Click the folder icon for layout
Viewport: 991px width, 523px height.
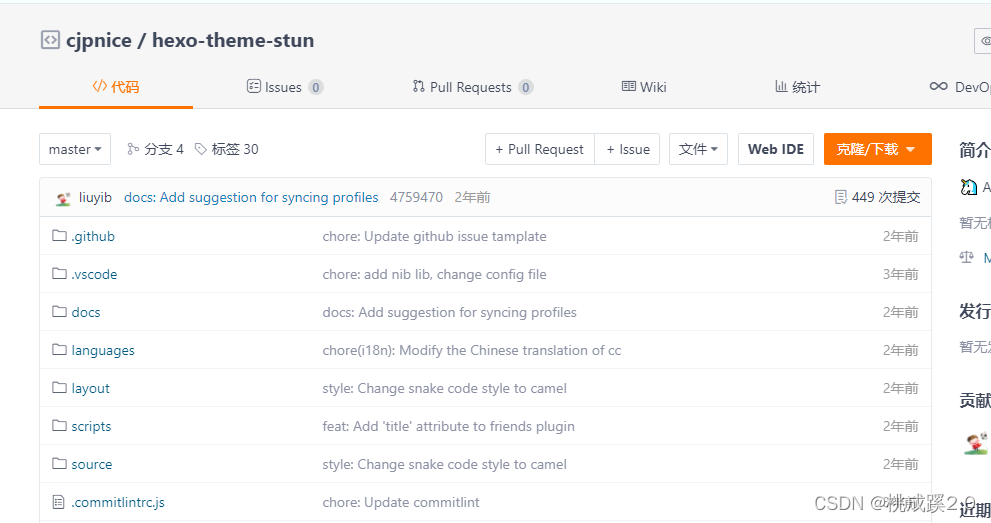[x=59, y=387]
